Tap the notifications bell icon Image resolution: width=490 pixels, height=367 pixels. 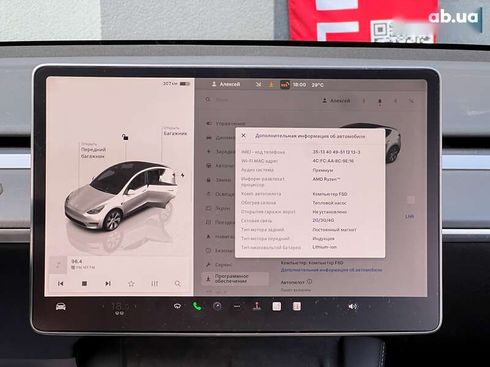click(380, 101)
